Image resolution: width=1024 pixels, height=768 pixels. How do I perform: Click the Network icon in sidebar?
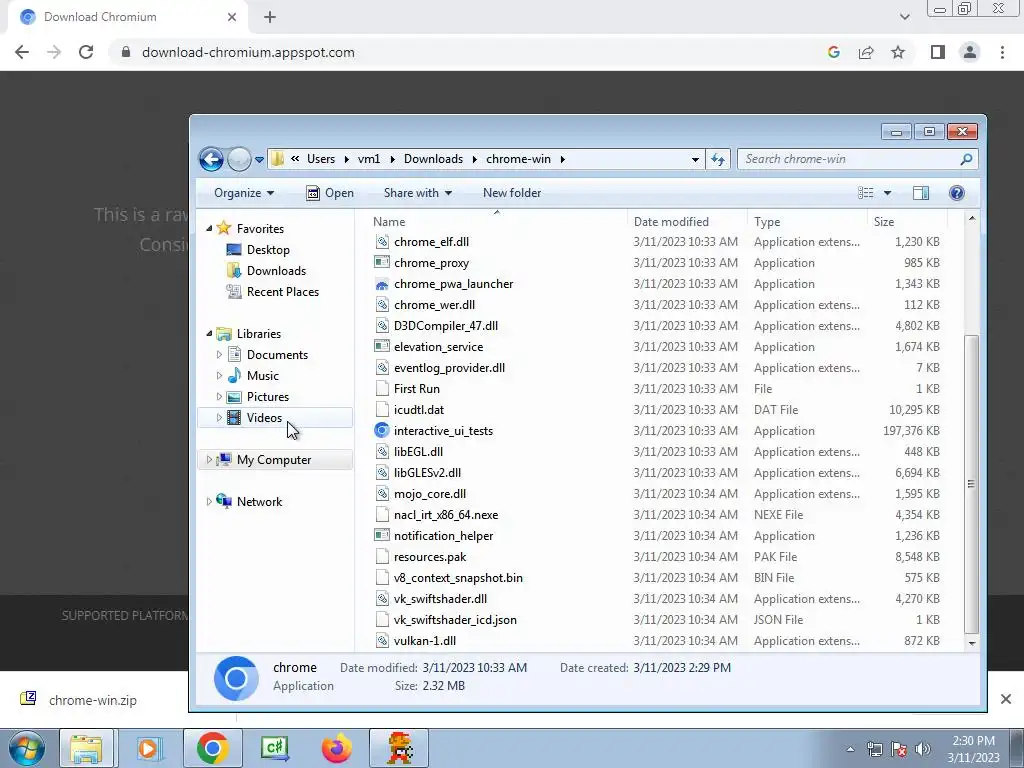click(224, 502)
